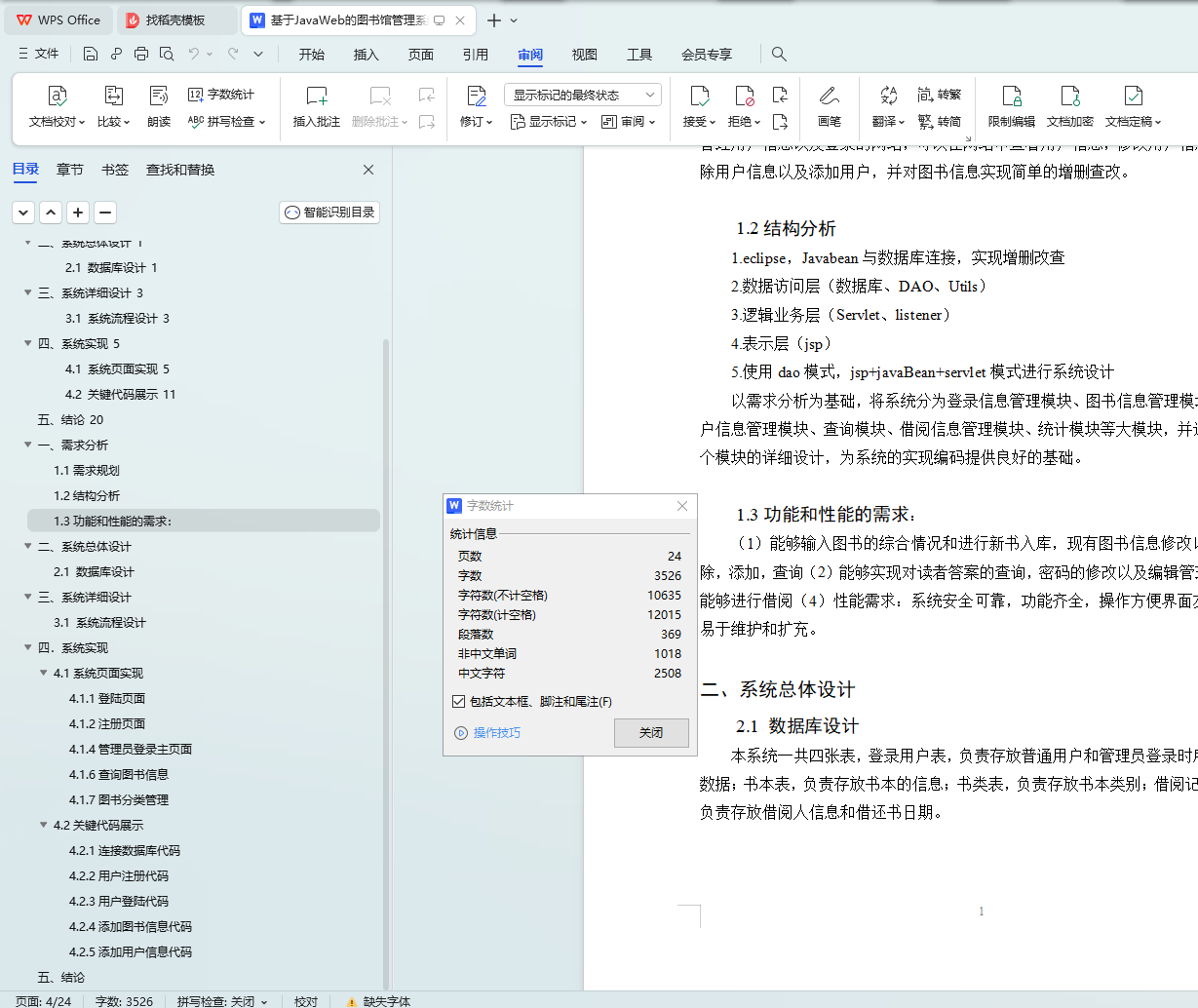Collapse the 4.1 系统页面实现 tree node
This screenshot has height=1008, width=1198.
coord(43,673)
